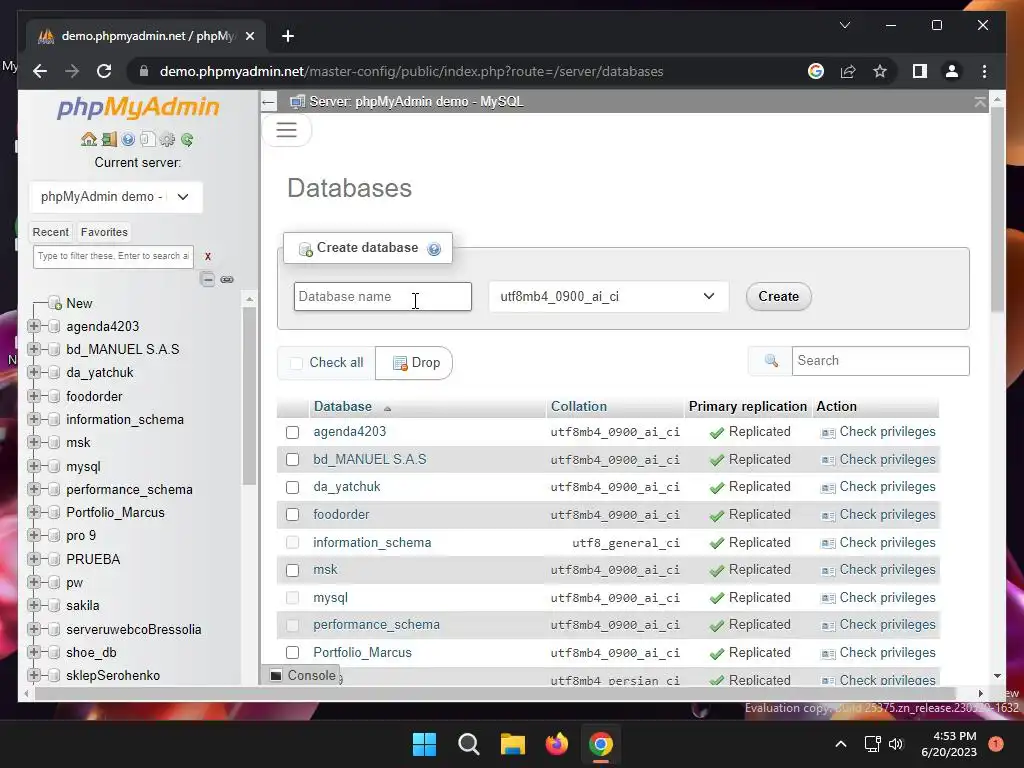The image size is (1024, 768).
Task: Clear the navigation filter red X
Action: coord(208,257)
